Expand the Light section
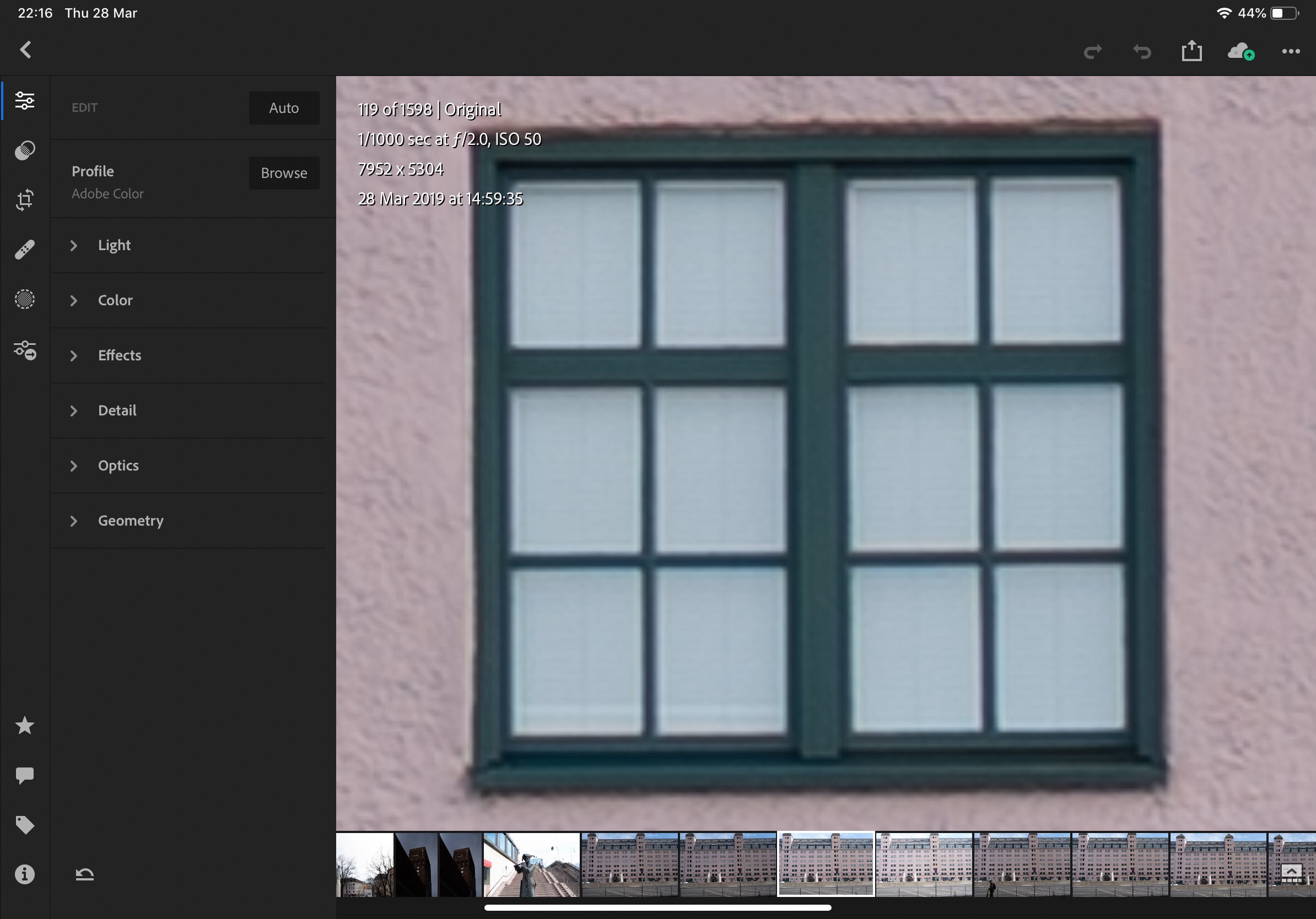Screen dimensions: 1316x919 pos(114,245)
